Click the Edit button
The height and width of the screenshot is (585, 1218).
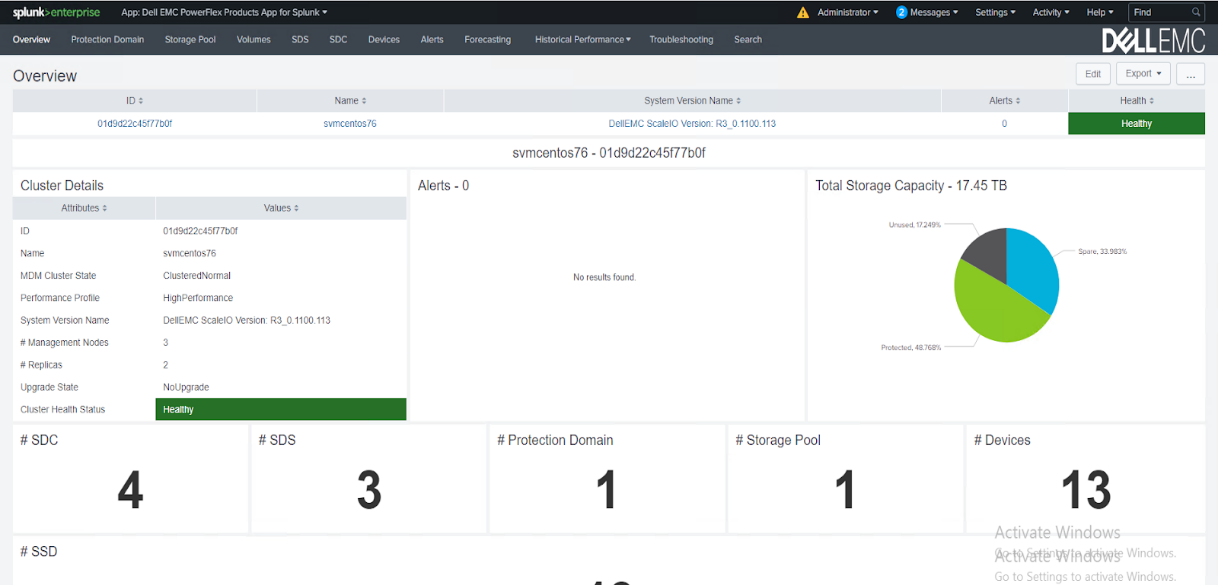1092,73
